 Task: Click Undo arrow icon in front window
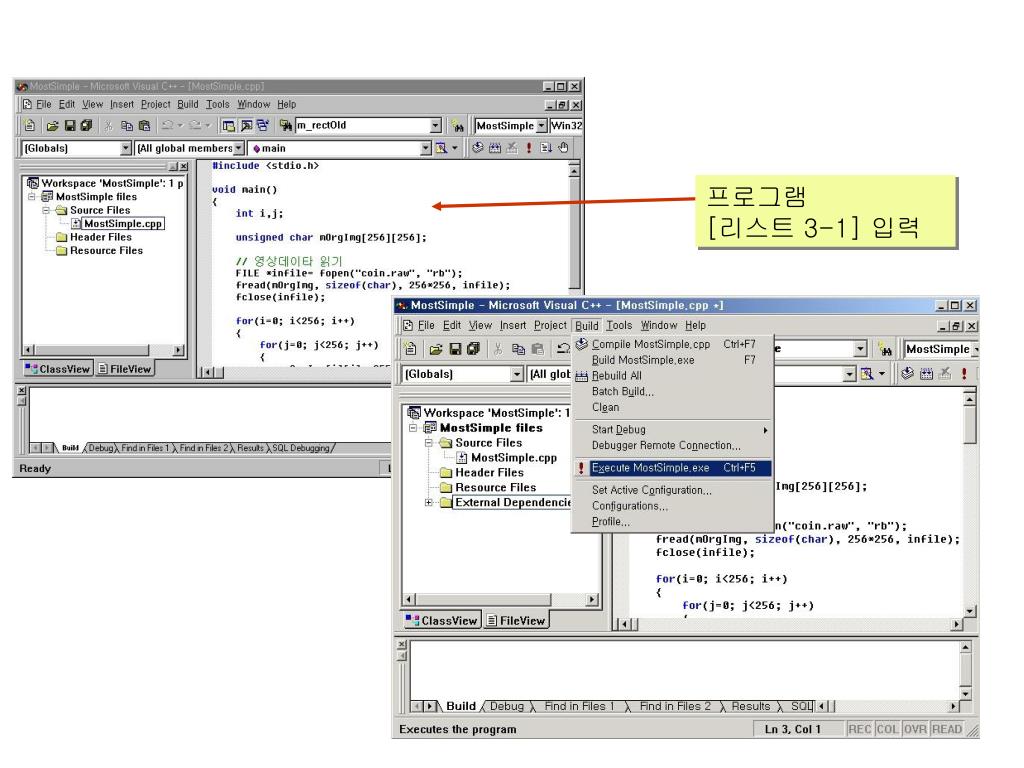pyautogui.click(x=562, y=349)
